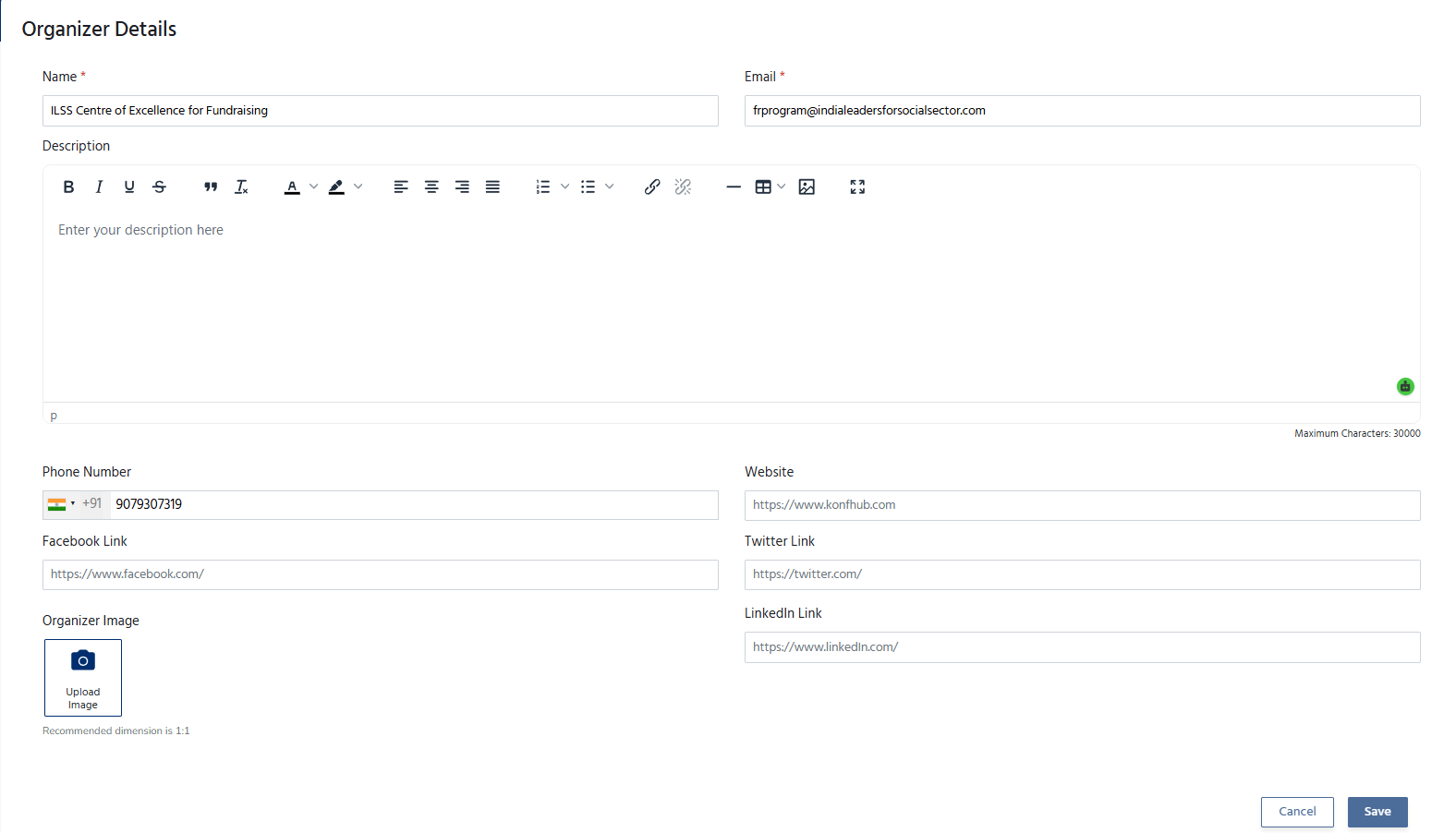This screenshot has width=1456, height=833.
Task: Toggle underline formatting
Action: (129, 187)
